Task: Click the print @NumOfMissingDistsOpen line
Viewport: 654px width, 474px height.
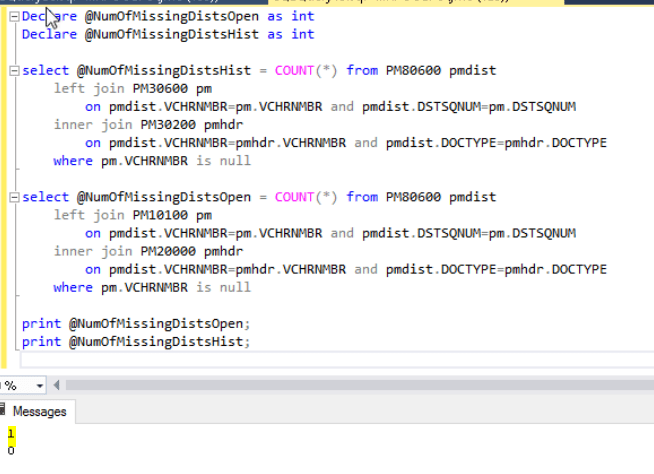Action: coord(135,324)
